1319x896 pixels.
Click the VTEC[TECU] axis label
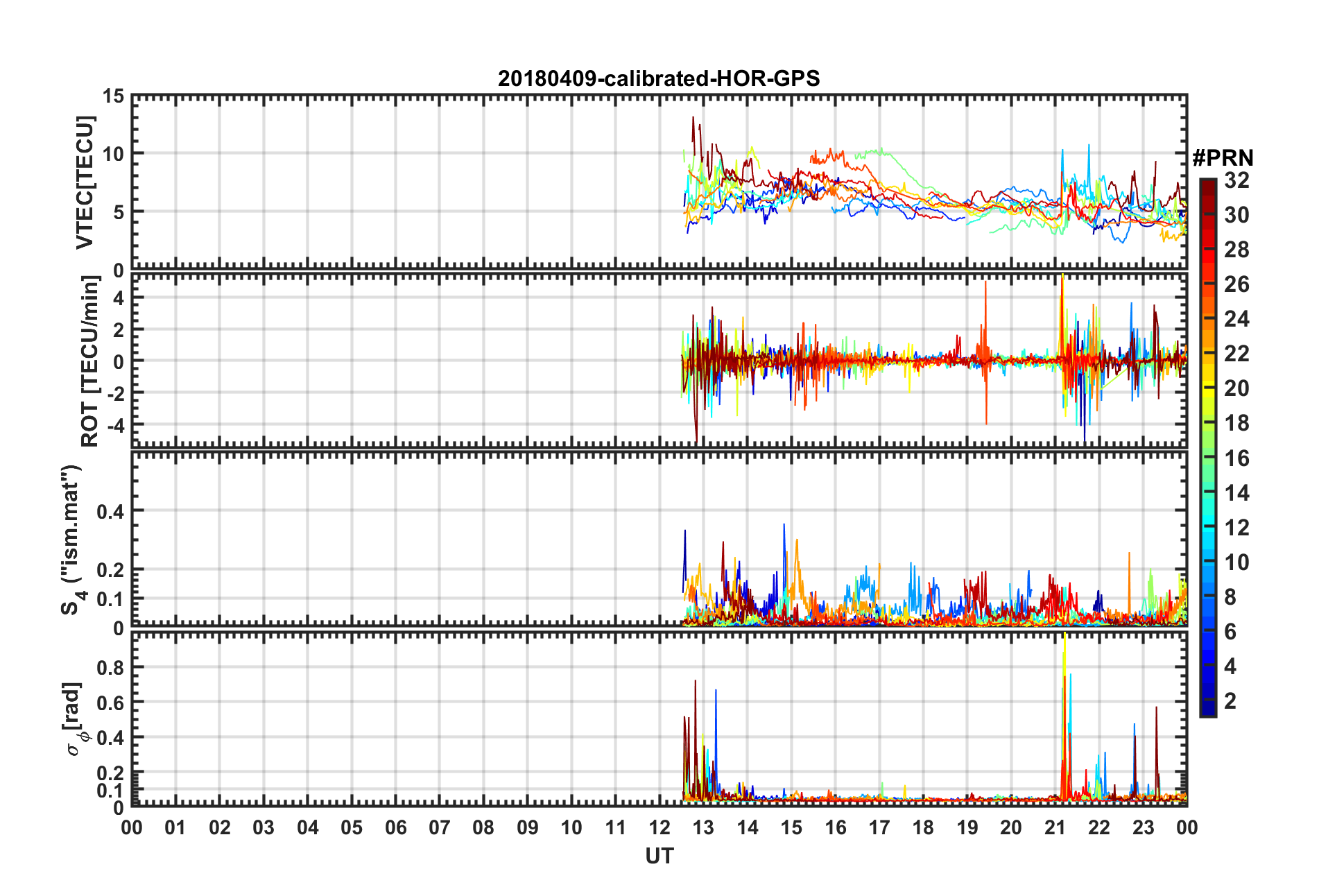click(x=85, y=182)
